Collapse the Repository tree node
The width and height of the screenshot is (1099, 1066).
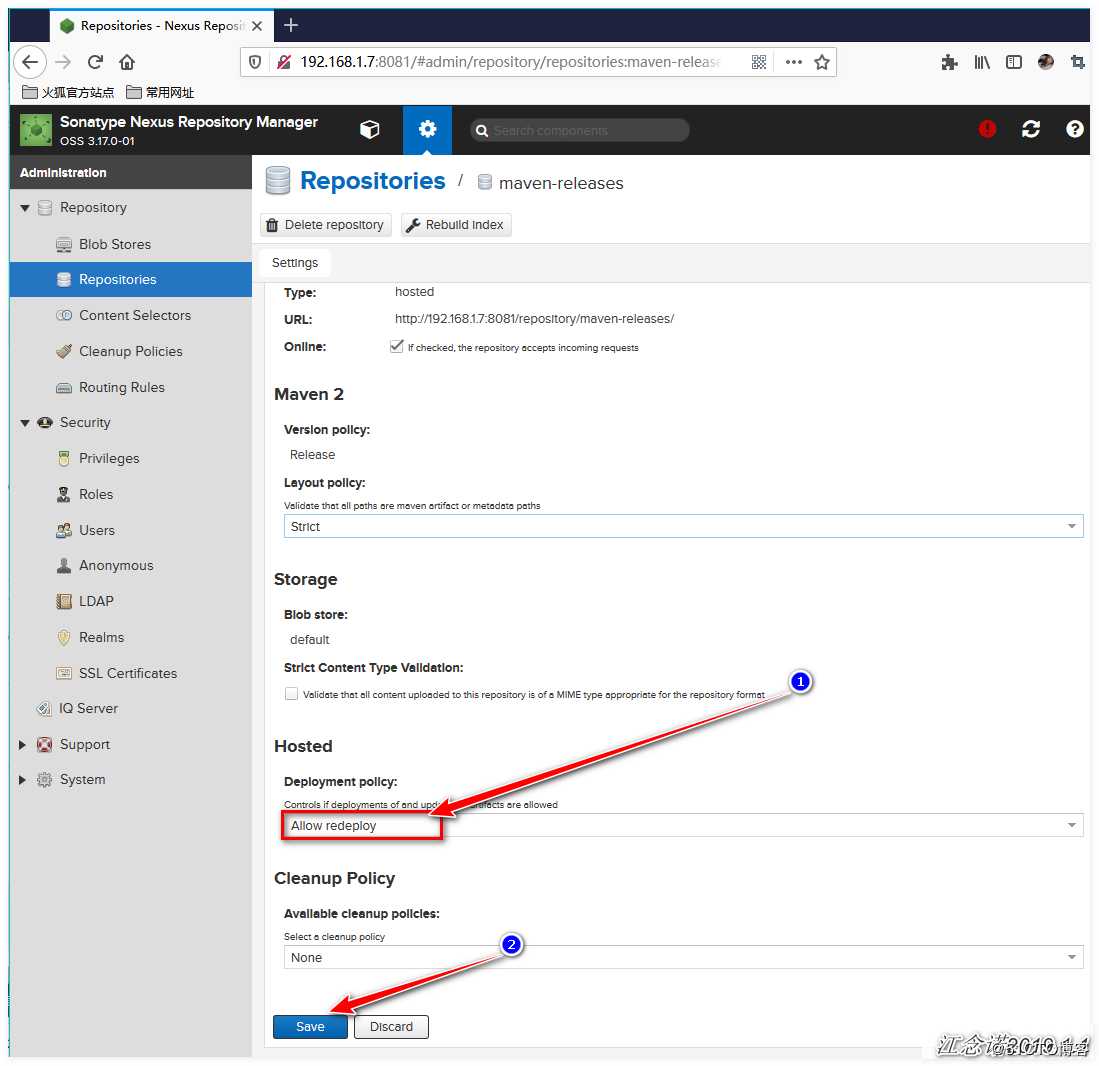(25, 207)
